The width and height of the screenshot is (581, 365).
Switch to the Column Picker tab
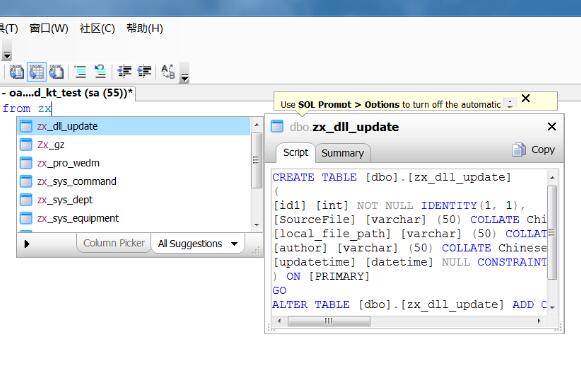(114, 243)
